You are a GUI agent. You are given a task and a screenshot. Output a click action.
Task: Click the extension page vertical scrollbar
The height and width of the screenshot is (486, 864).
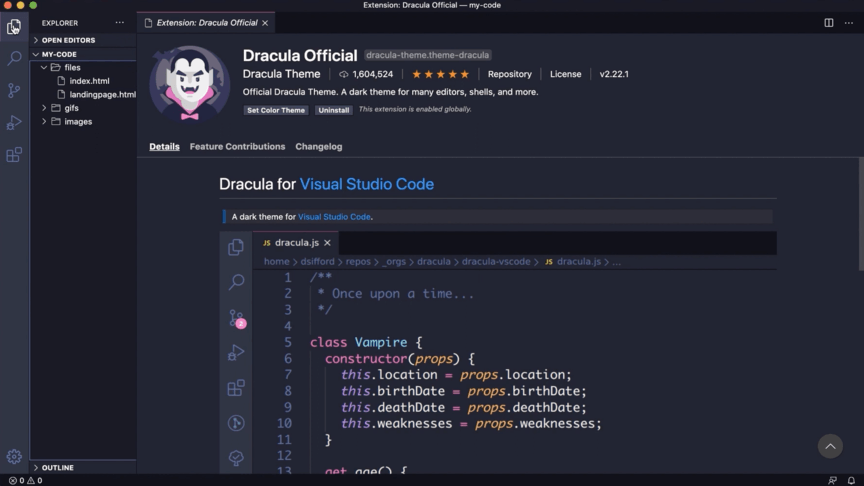[x=861, y=214]
